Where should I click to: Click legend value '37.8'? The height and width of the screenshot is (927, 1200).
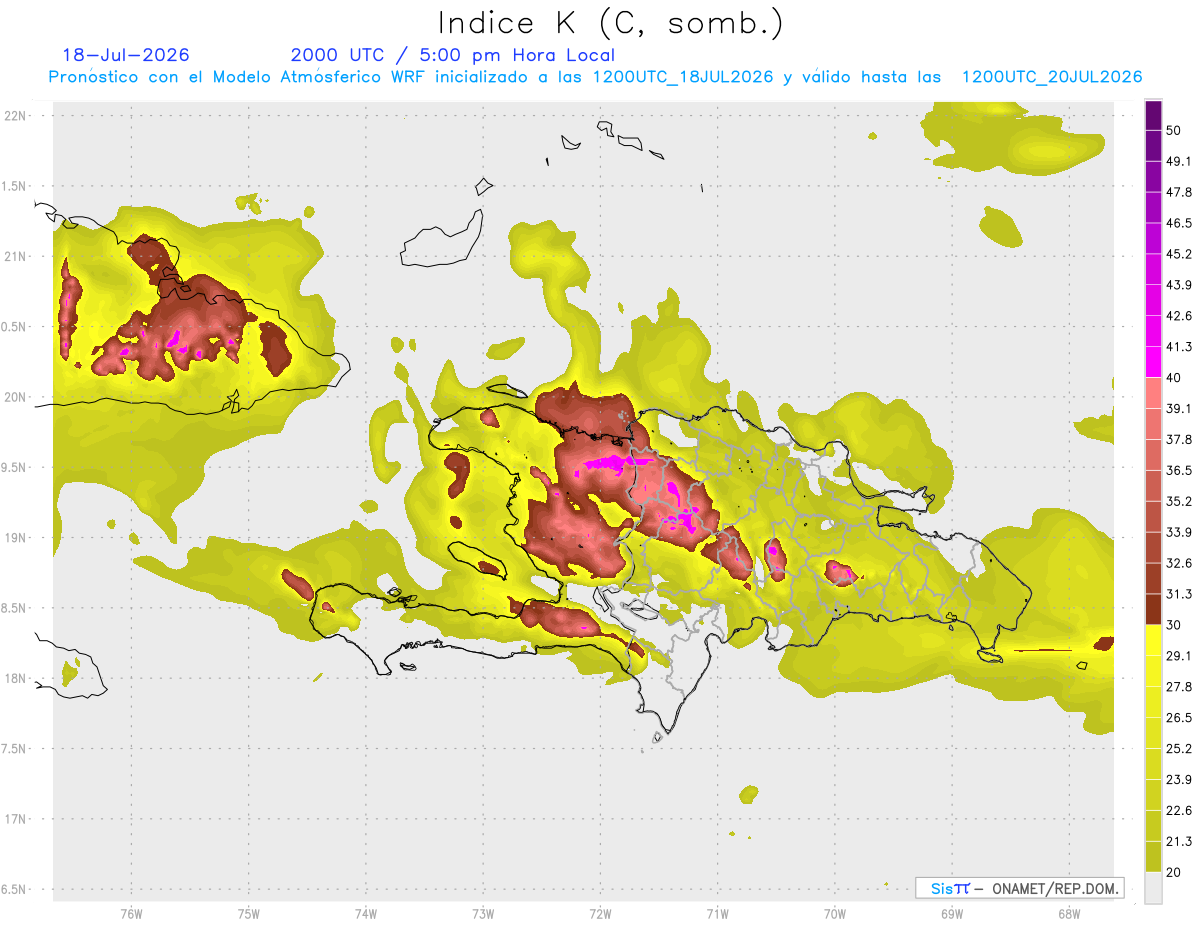click(1178, 439)
